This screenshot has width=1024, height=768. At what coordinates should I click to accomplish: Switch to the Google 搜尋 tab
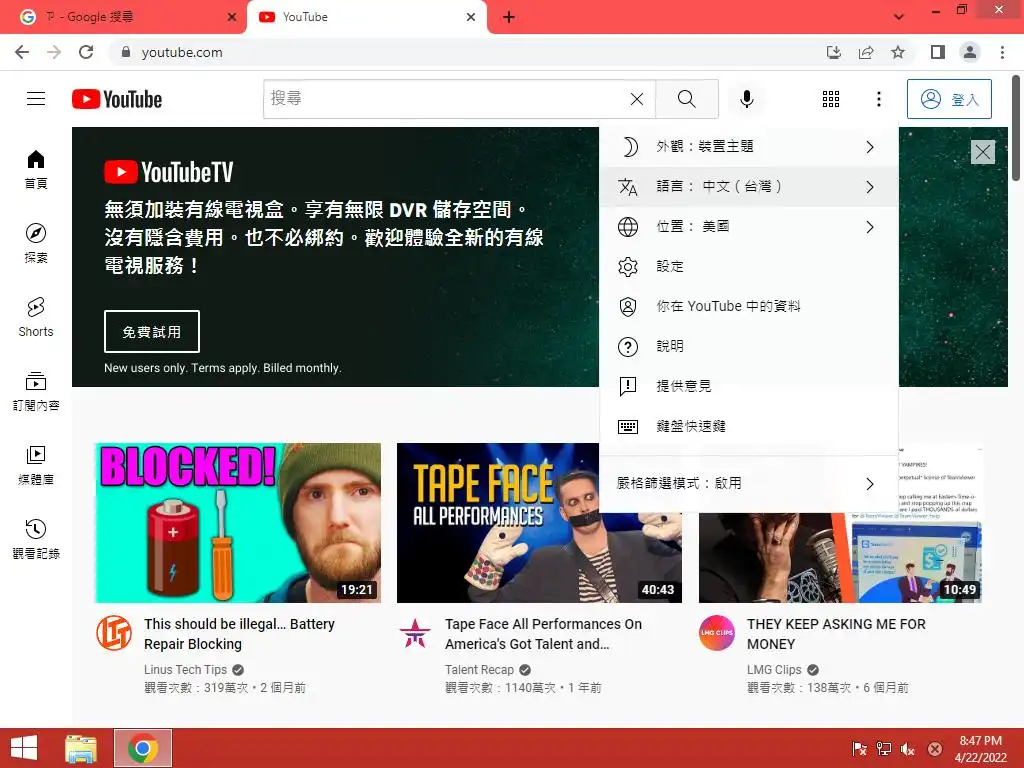pyautogui.click(x=124, y=17)
